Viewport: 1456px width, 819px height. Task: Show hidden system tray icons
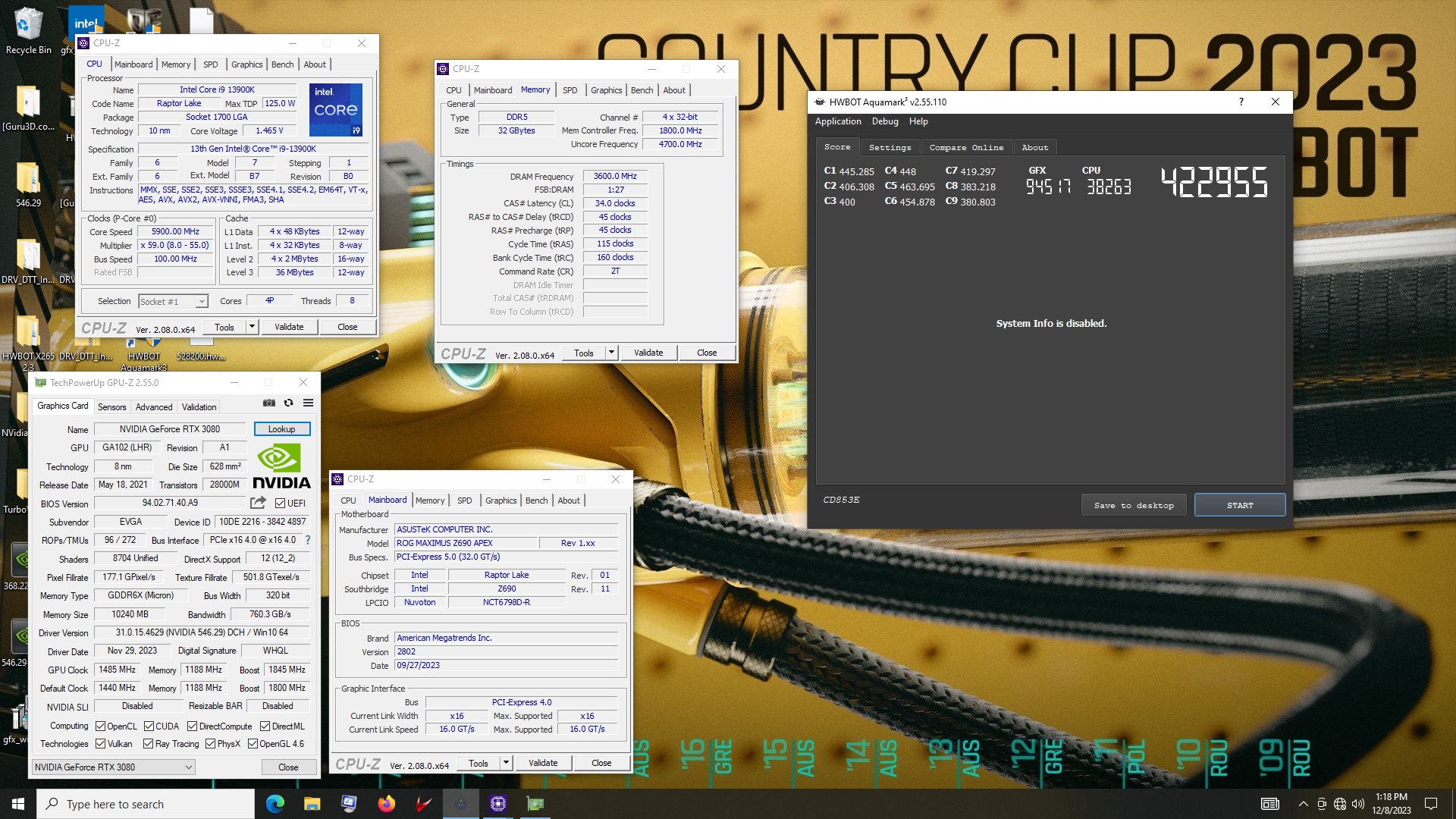[1303, 804]
